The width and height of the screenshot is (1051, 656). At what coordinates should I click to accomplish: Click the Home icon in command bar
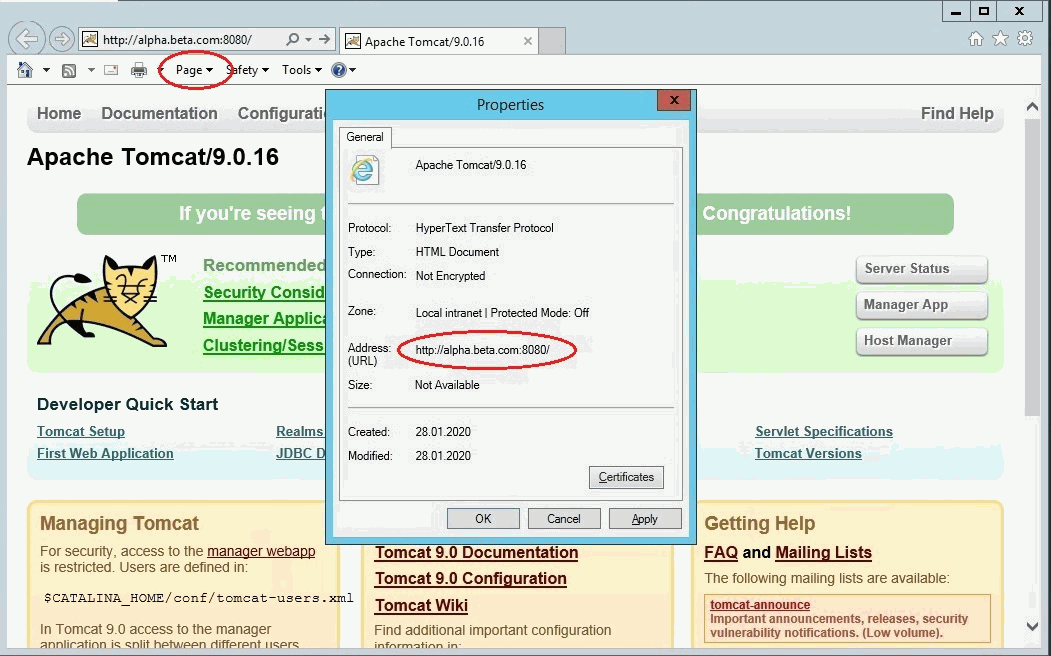click(25, 70)
